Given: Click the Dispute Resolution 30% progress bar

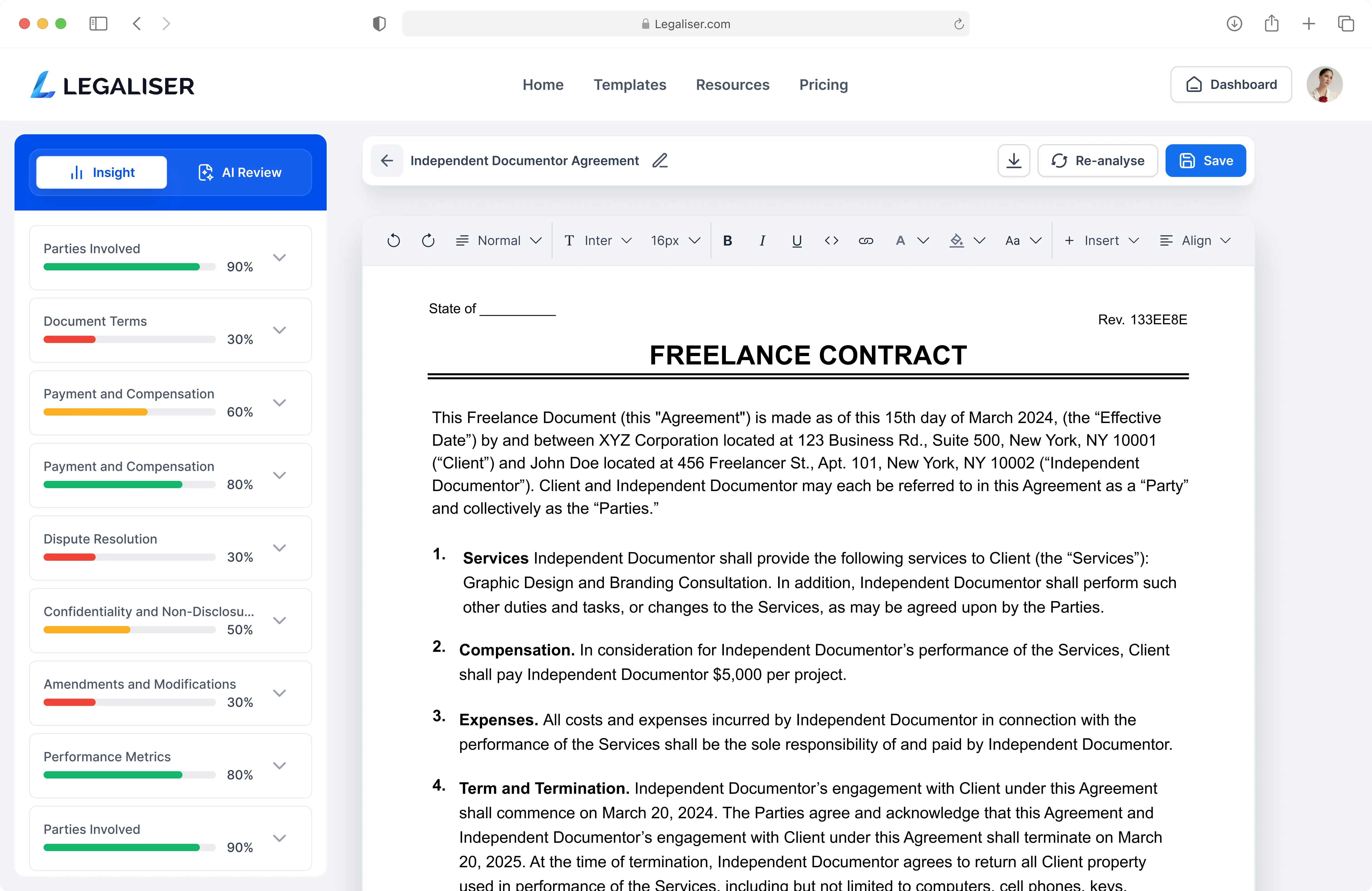Looking at the screenshot, I should (x=130, y=557).
